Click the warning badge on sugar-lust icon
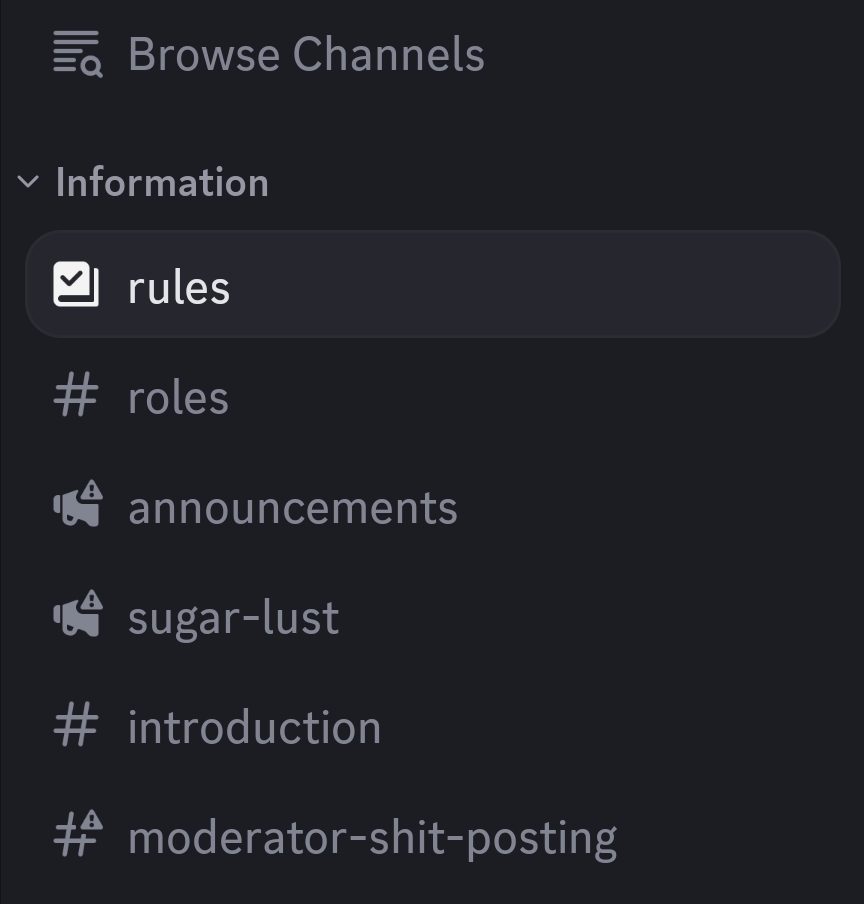This screenshot has width=864, height=904. 91,602
